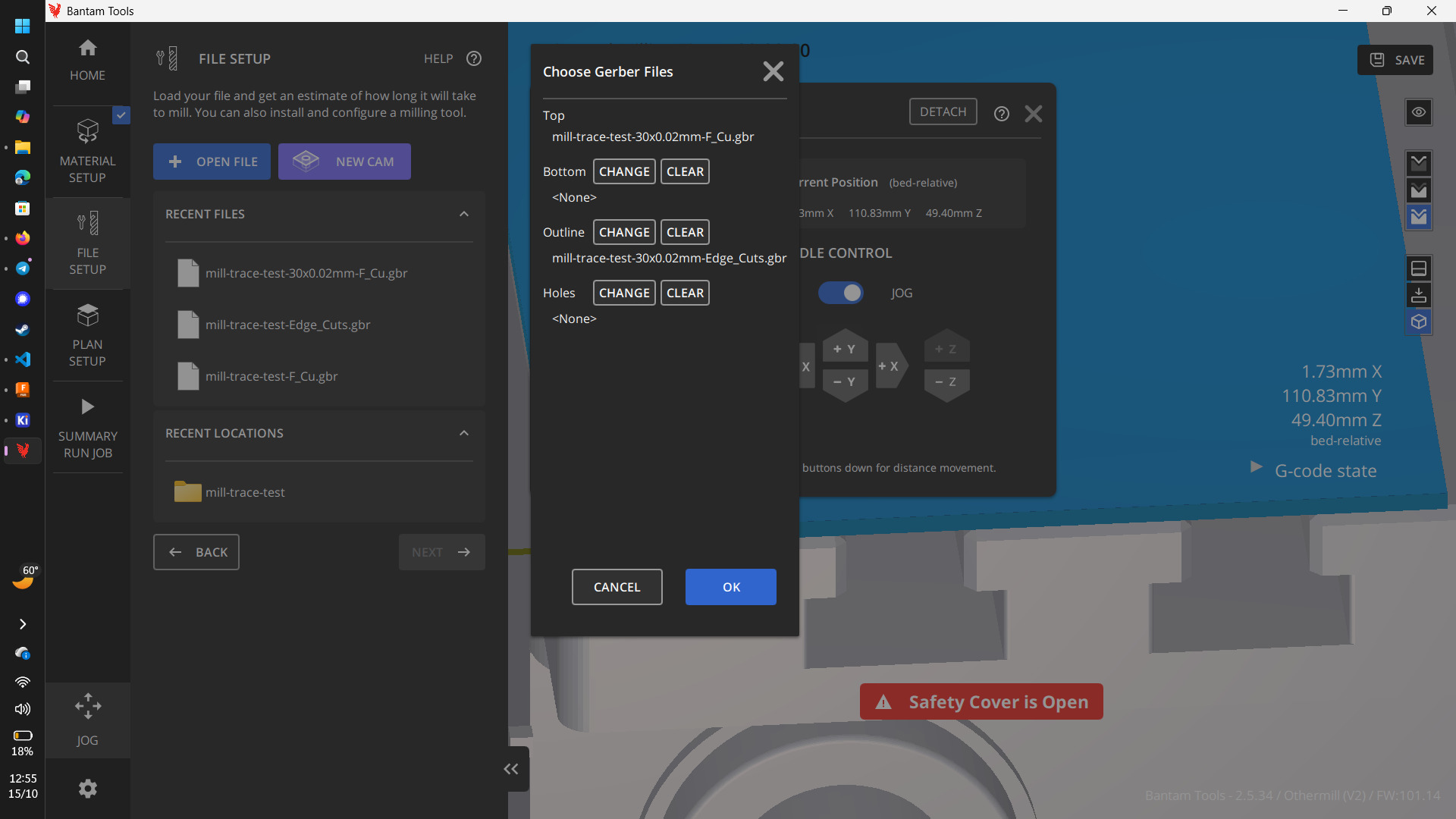Screen dimensions: 1456x819
Task: Open the Plan Setup step
Action: 87,336
